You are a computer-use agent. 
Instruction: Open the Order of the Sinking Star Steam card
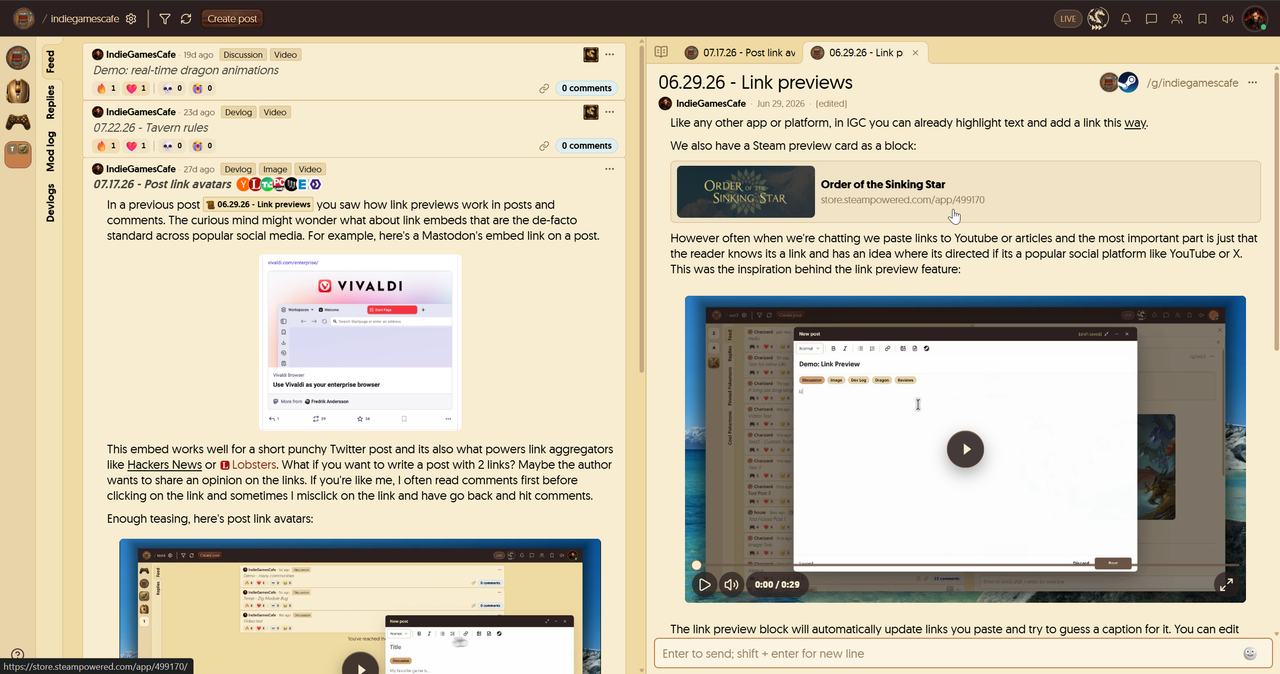[x=965, y=192]
